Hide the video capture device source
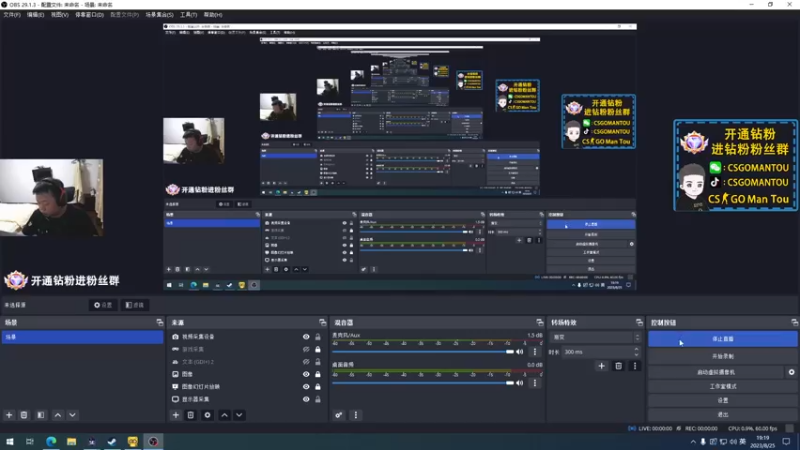The height and width of the screenshot is (450, 800). 306,337
